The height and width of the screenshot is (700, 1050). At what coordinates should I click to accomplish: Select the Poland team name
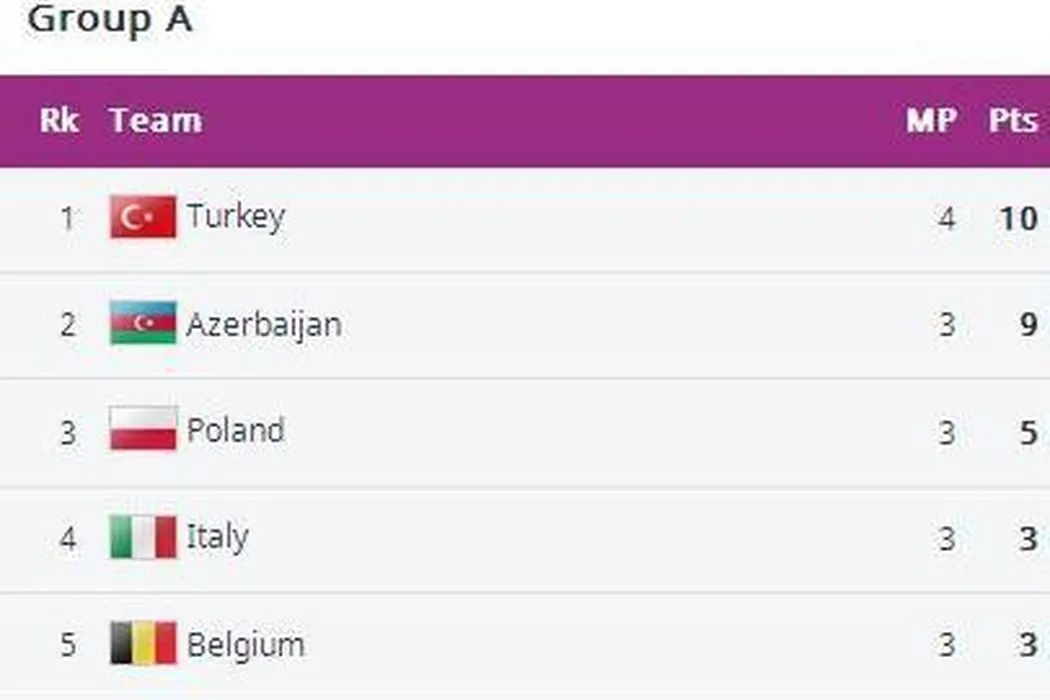(x=236, y=431)
